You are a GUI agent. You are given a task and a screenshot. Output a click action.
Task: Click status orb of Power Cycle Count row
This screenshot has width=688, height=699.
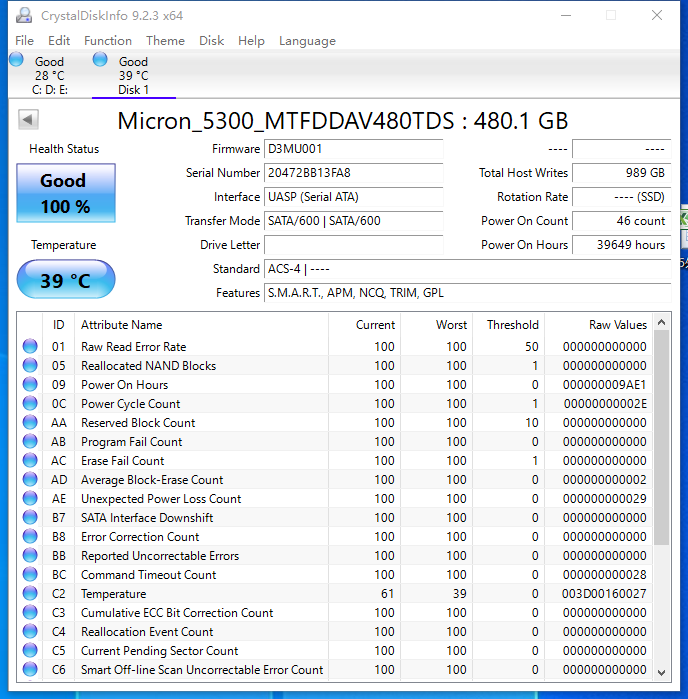[x=30, y=403]
